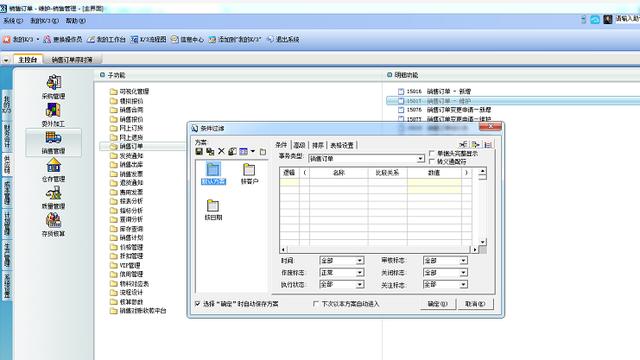Open the 作废标志 dropdown
The width and height of the screenshot is (640, 360).
click(360, 272)
